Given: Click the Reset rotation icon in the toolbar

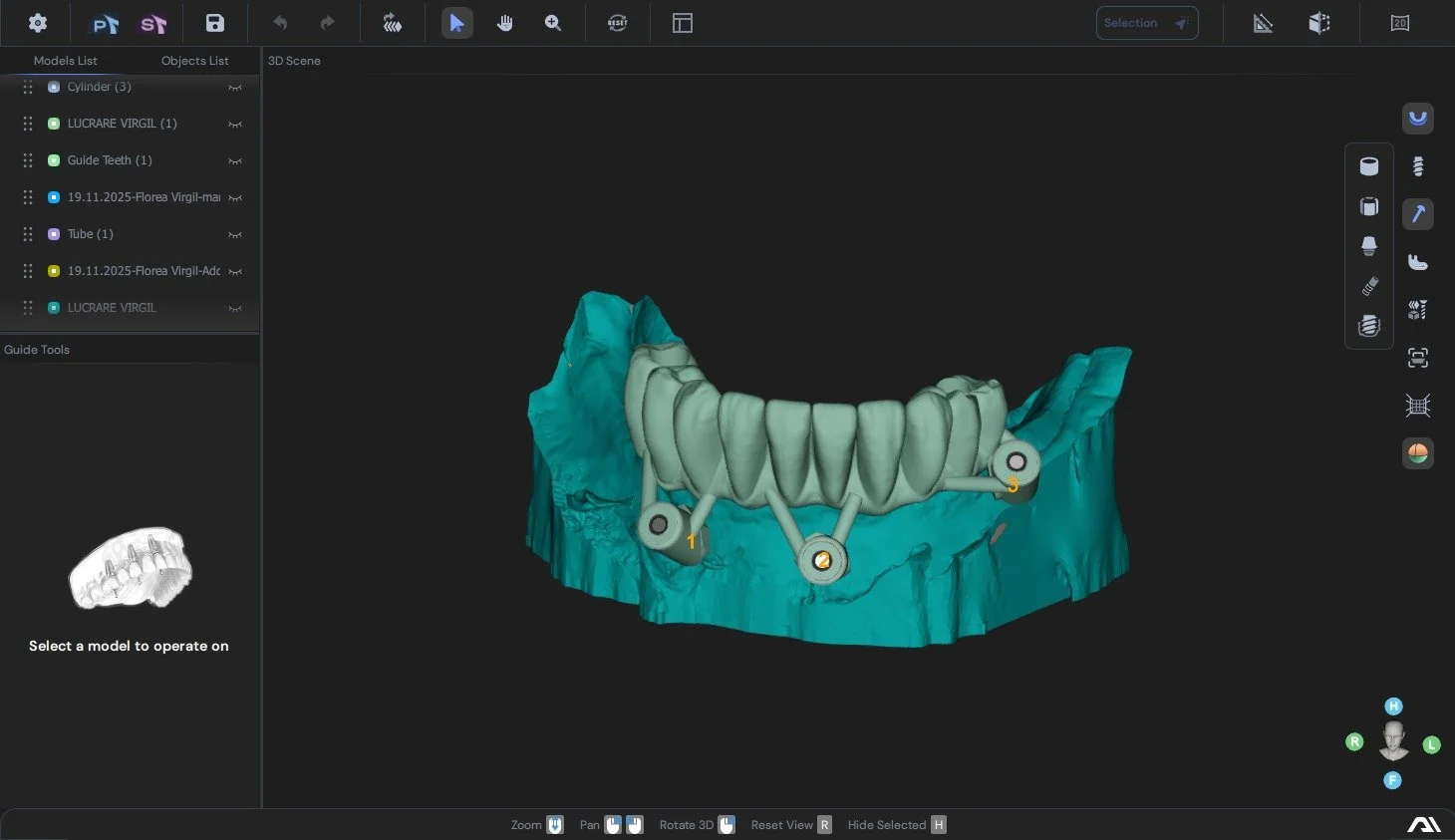Looking at the screenshot, I should [617, 23].
